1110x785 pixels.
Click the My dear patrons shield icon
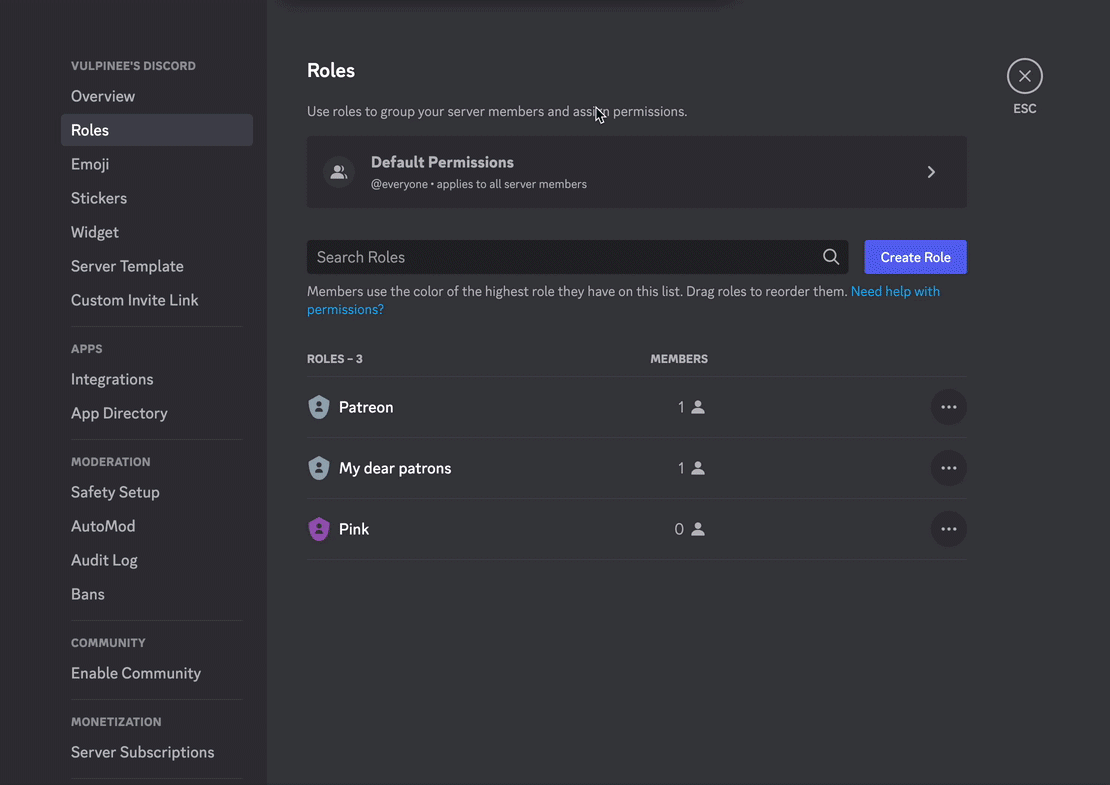319,468
